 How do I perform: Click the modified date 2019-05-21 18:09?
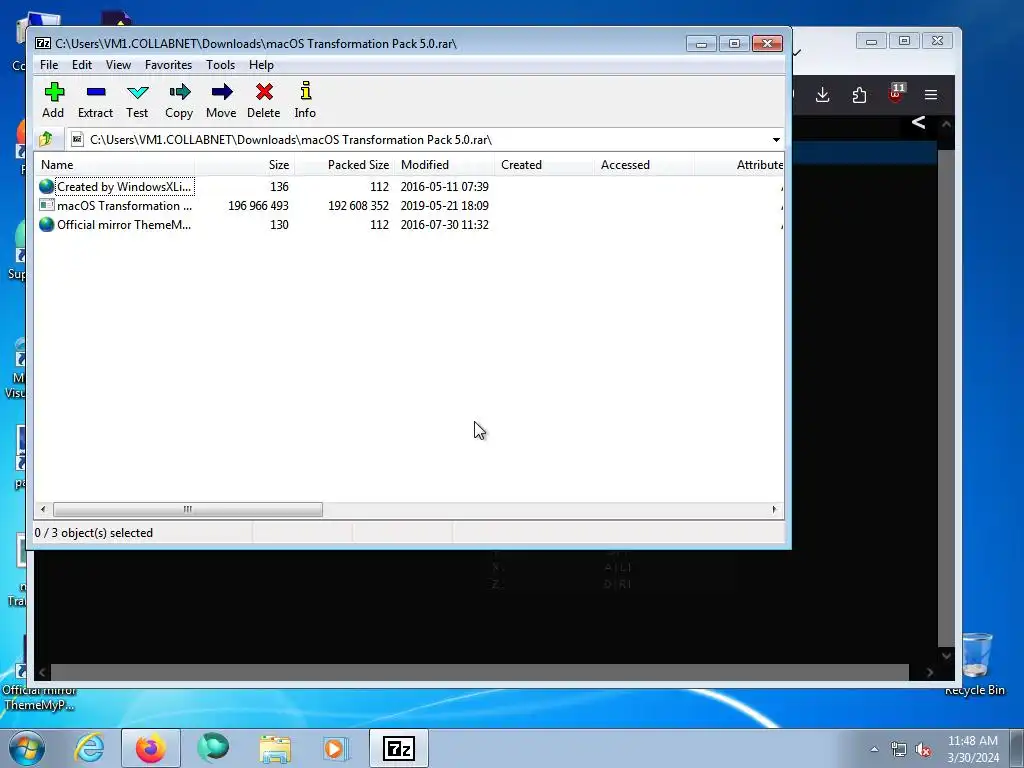pos(445,206)
